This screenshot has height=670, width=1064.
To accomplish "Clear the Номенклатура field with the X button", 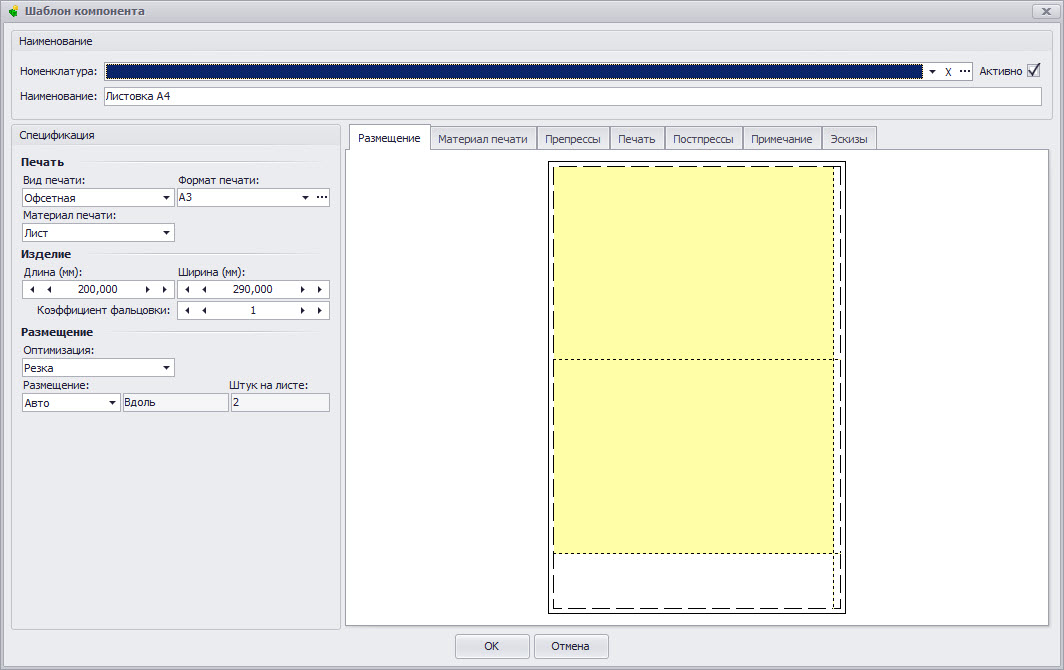I will pyautogui.click(x=948, y=72).
